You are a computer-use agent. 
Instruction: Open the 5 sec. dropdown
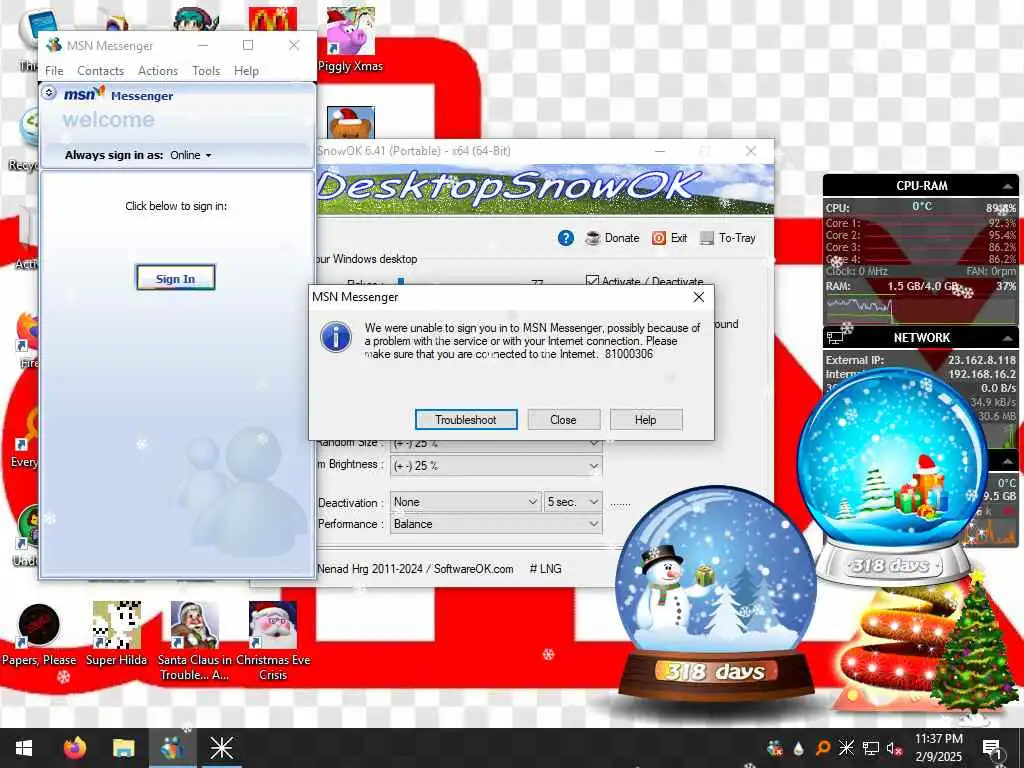(573, 502)
